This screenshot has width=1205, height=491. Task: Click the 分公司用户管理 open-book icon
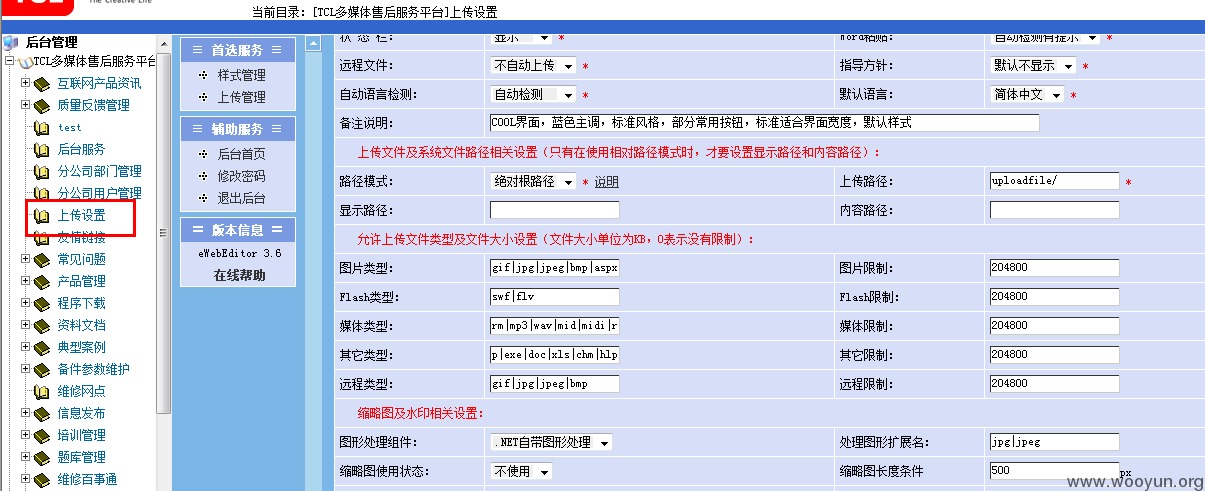(x=41, y=194)
